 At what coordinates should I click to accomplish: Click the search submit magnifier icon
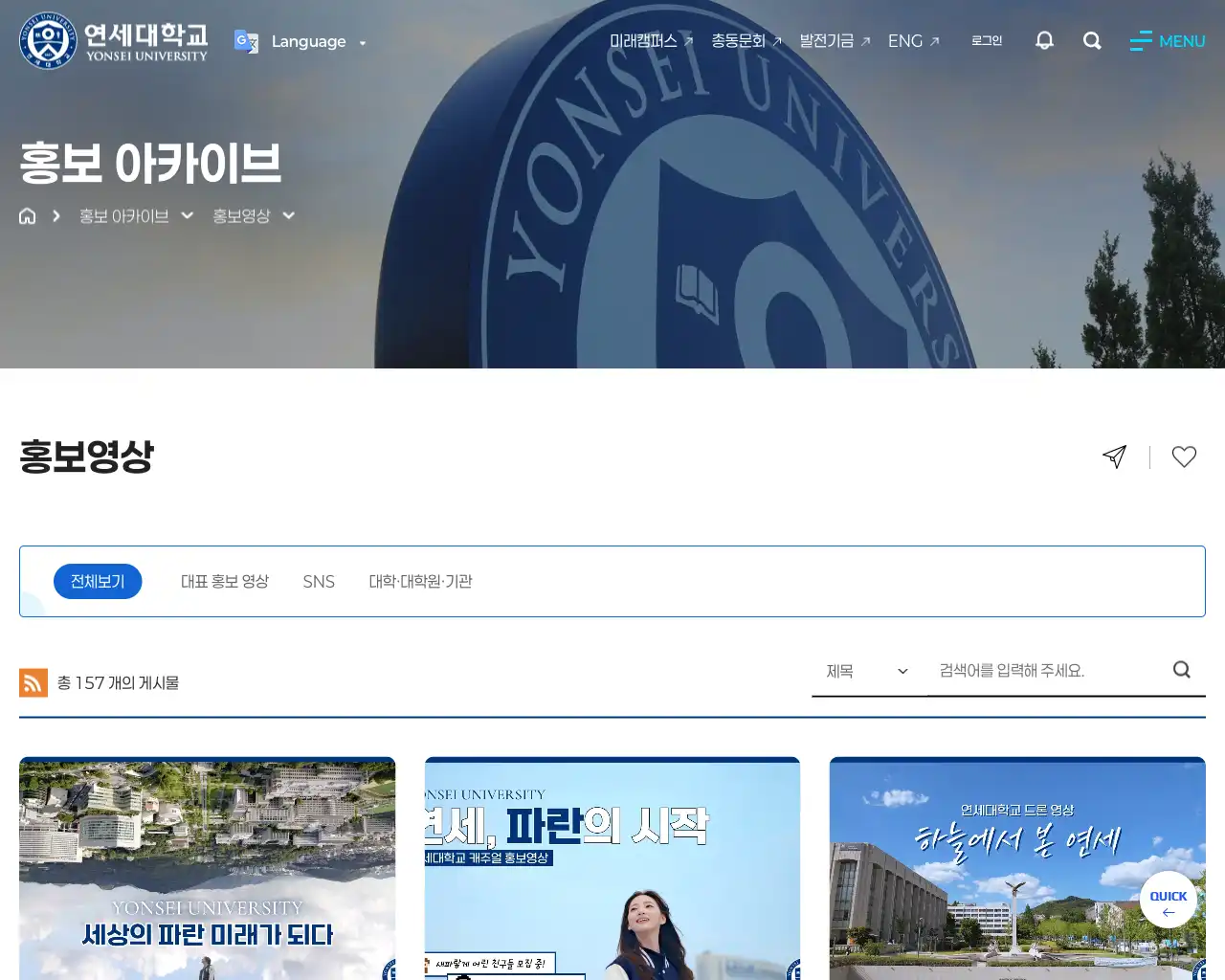(1182, 670)
